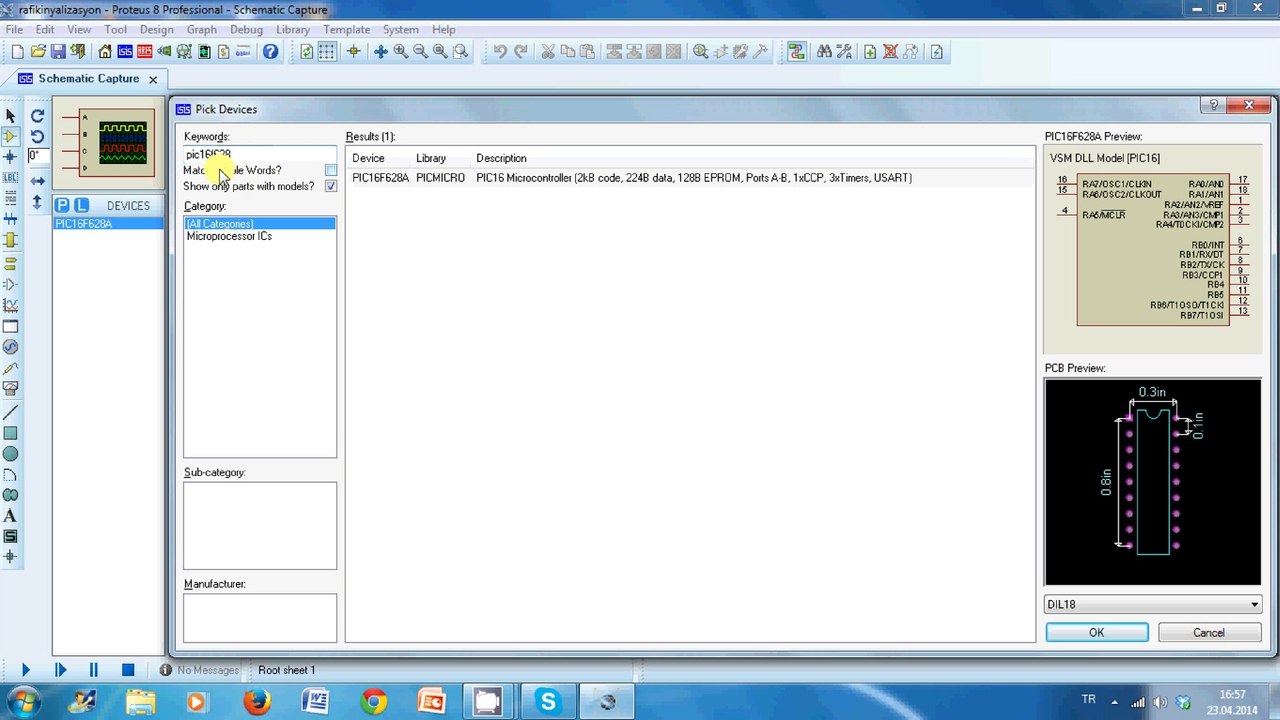1280x720 pixels.
Task: Click the PCB Preview footprint image
Action: pos(1153,482)
